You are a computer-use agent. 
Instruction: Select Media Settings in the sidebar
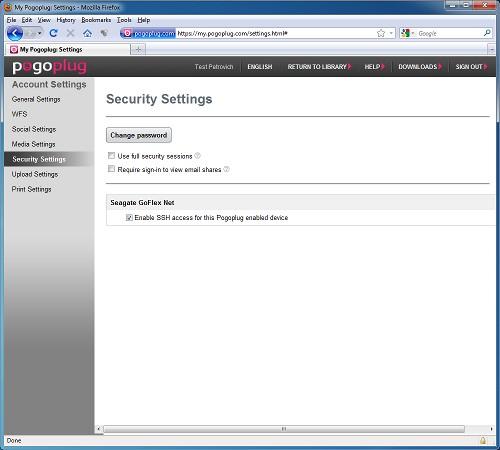point(33,144)
